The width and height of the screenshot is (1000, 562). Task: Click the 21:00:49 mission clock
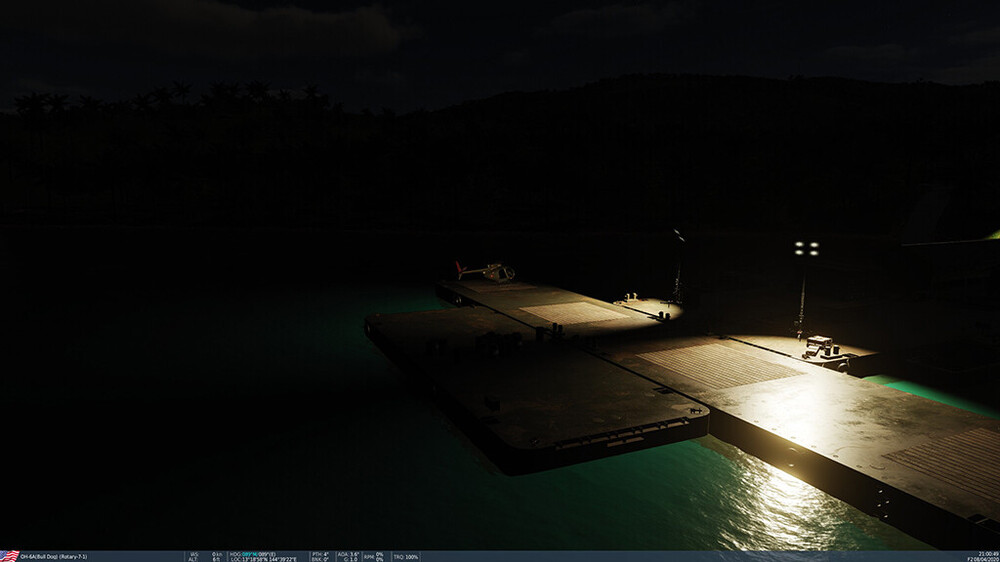click(x=988, y=554)
